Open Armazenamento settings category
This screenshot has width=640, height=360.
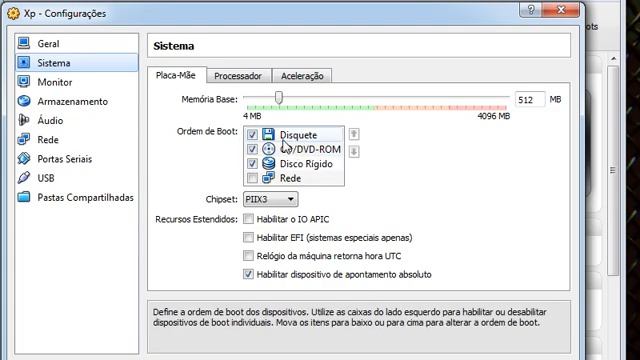[77, 101]
